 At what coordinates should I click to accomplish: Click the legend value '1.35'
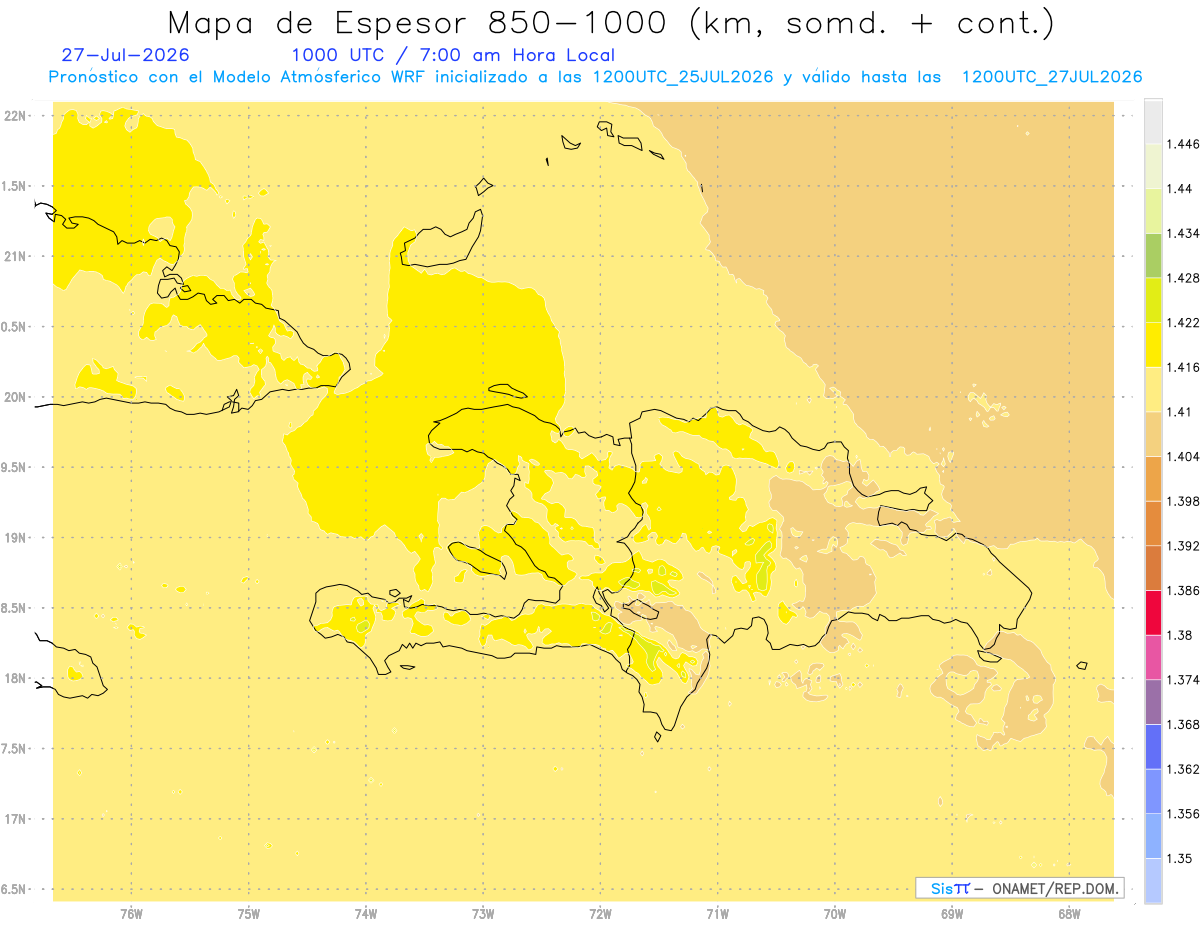1180,858
